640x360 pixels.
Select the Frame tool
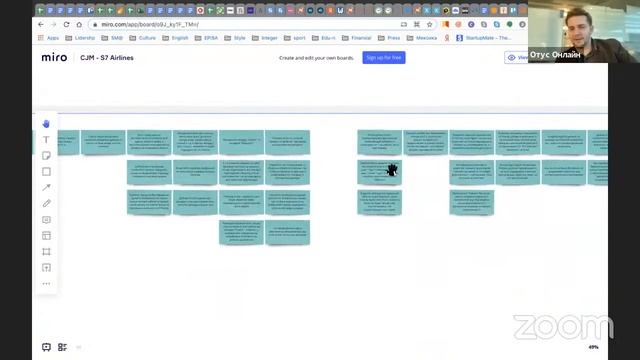point(46,251)
